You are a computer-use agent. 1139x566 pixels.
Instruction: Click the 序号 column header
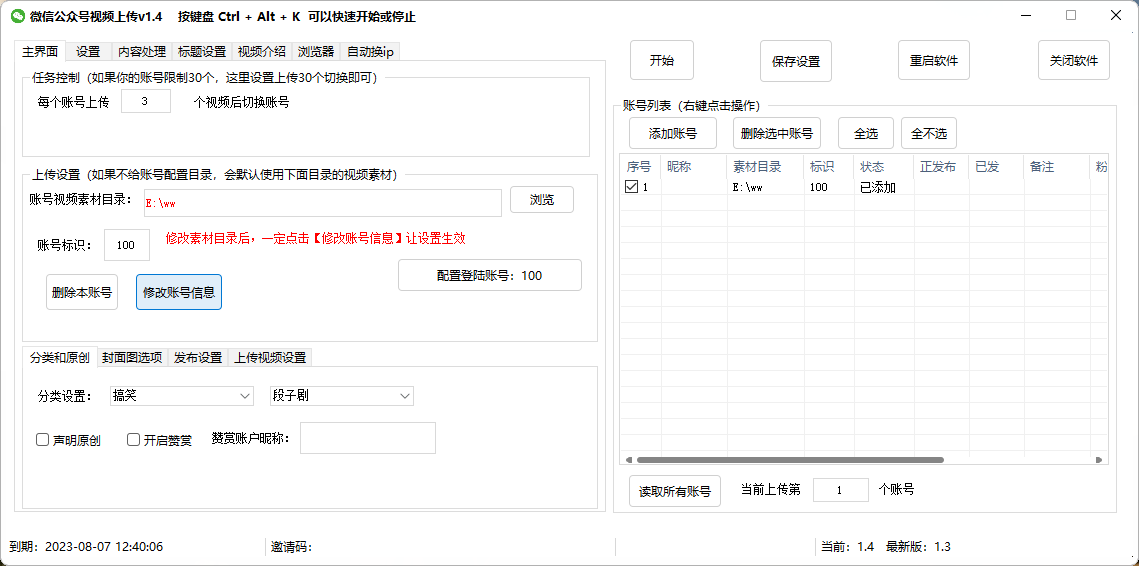640,166
